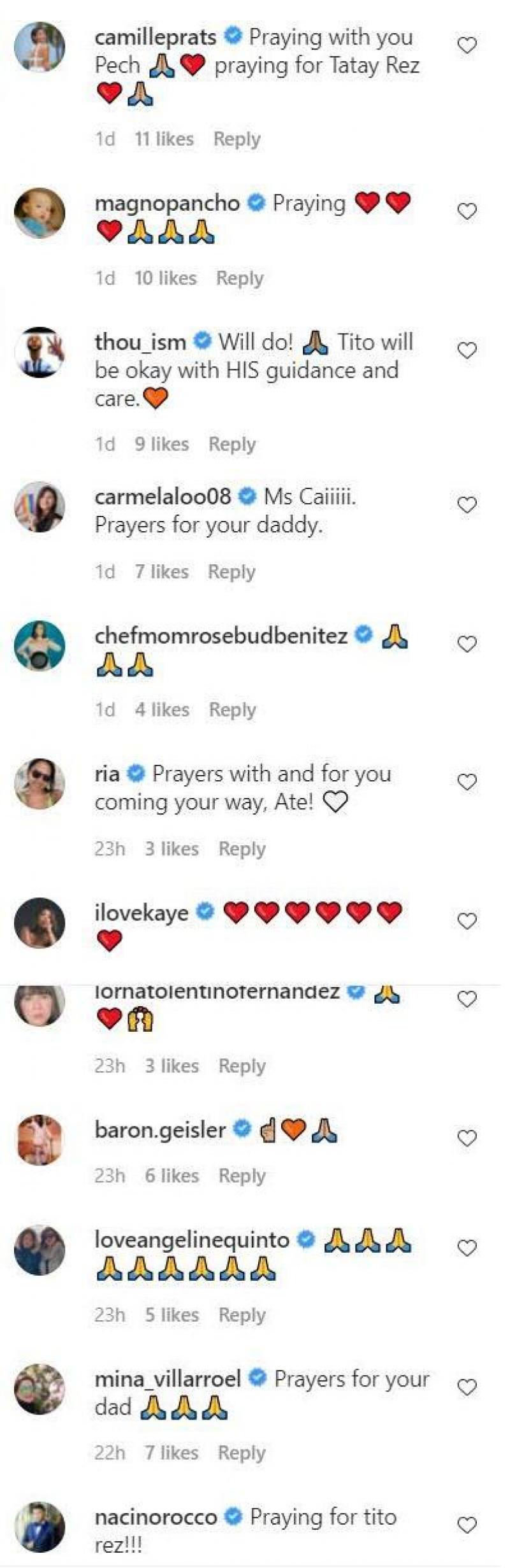Open 7 likes on carmelaloo08's comment

coord(161,571)
